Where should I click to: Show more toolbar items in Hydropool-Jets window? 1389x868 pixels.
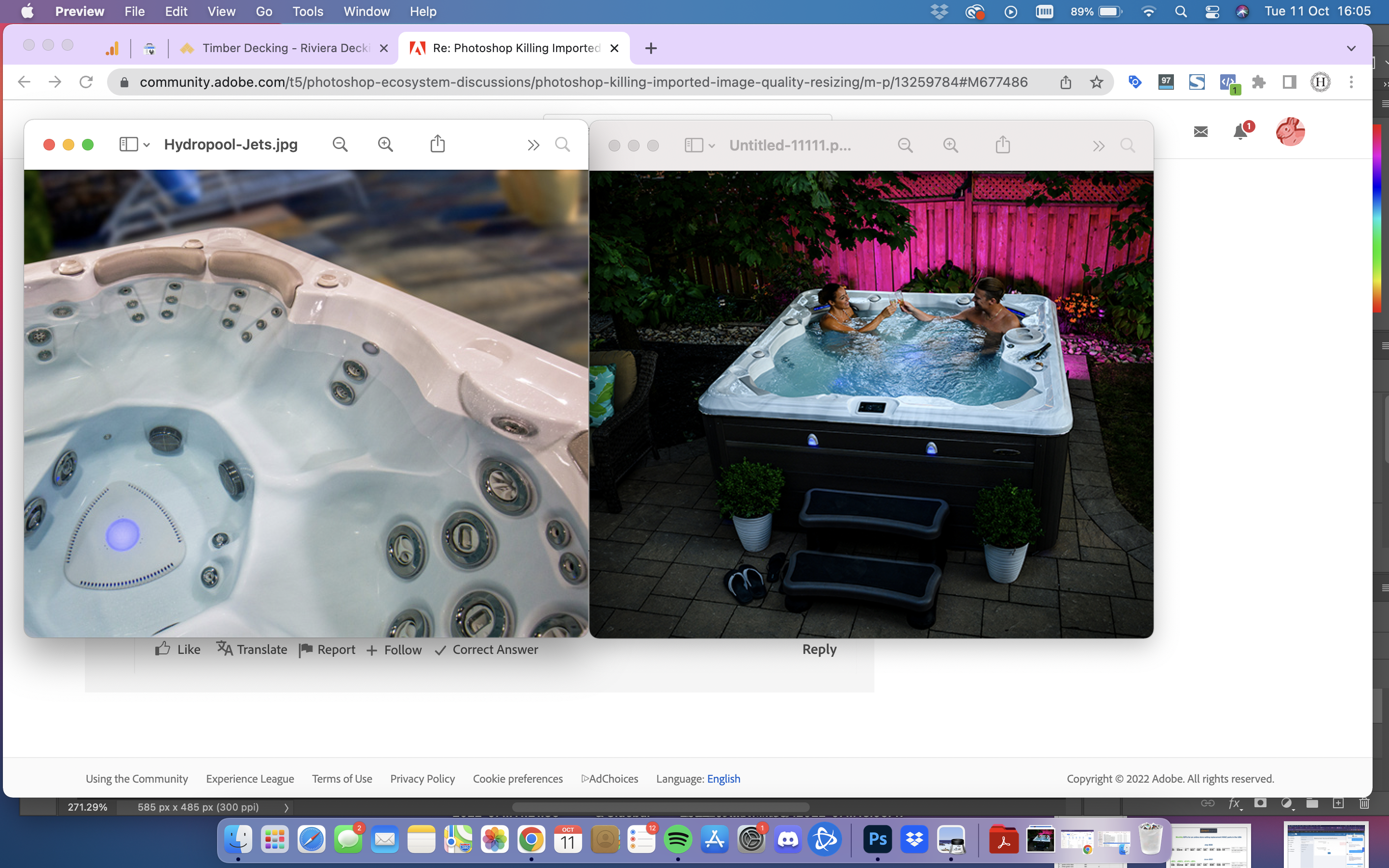pyautogui.click(x=533, y=145)
